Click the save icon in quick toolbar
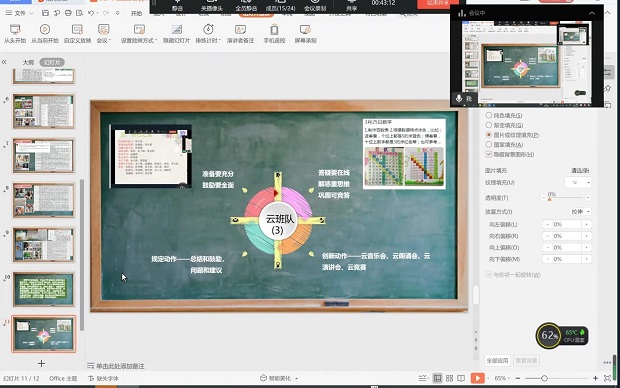 pos(45,13)
